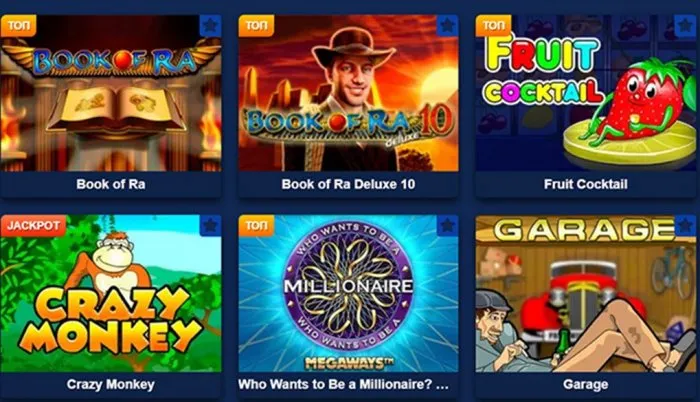Open the Fruit Cocktail strawberry thumbnail
Screen dimensions: 700x402
click(586, 93)
